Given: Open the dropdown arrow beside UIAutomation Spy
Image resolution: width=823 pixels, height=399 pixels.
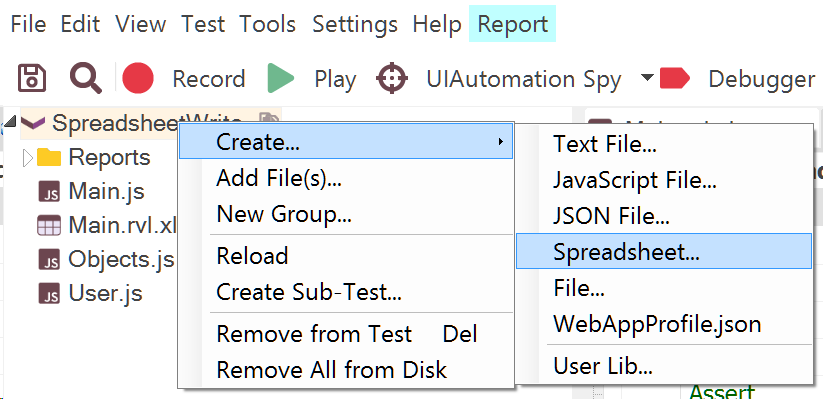Looking at the screenshot, I should click(x=648, y=78).
